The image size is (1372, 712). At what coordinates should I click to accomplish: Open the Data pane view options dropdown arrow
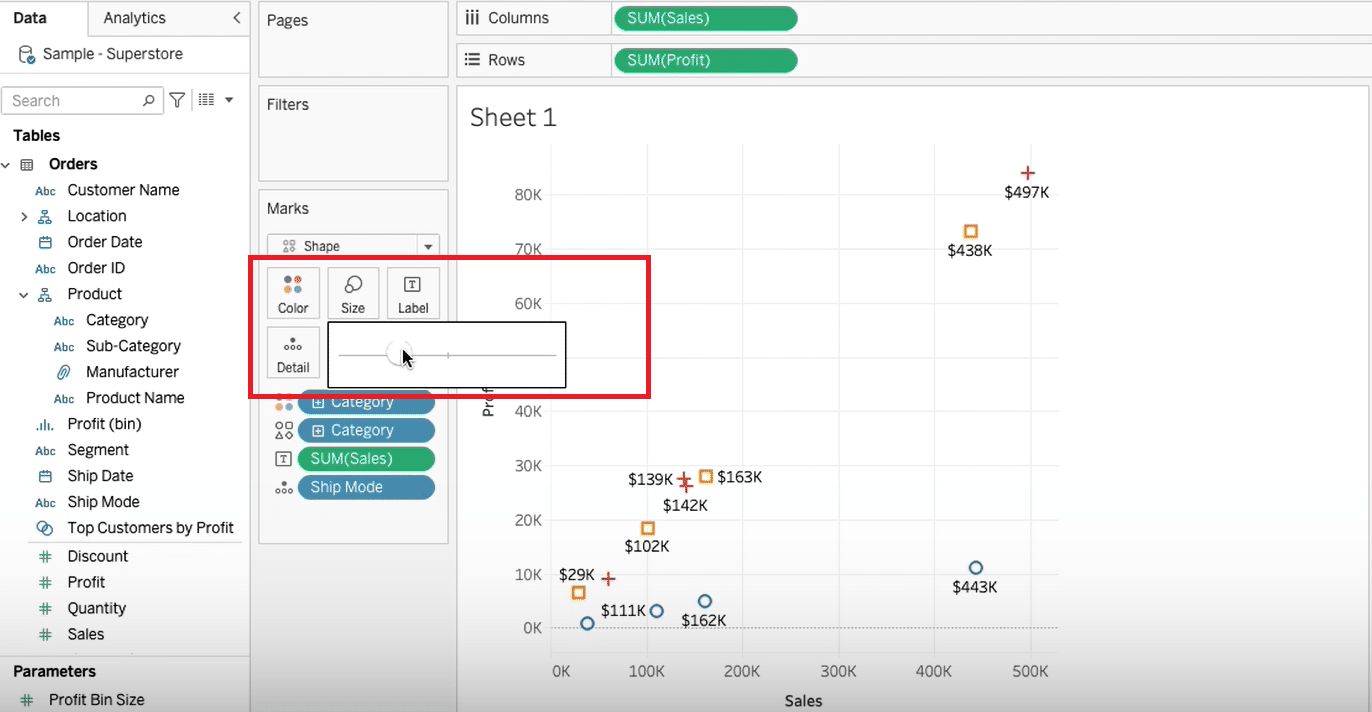(x=229, y=100)
